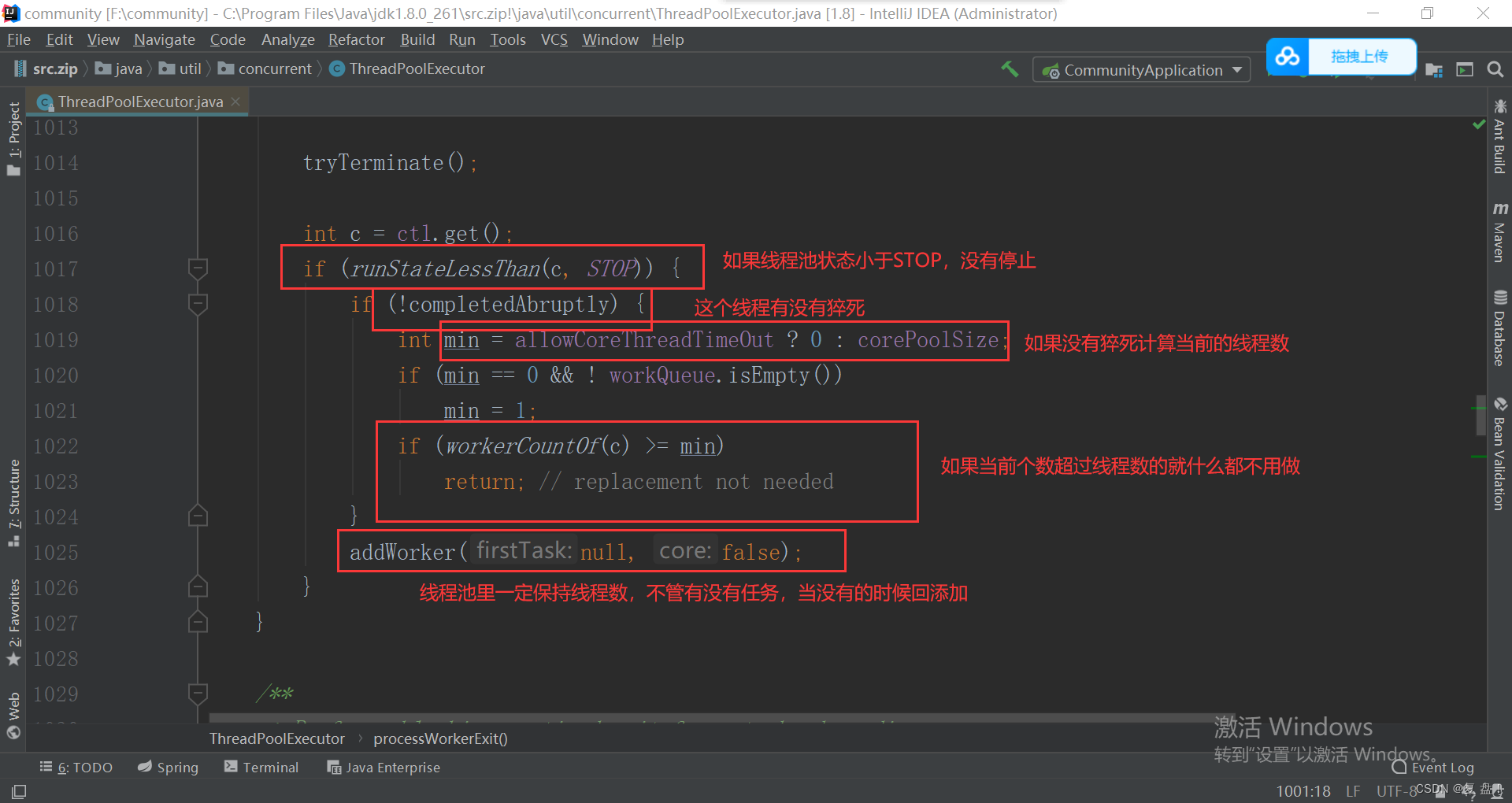Collapse the fold end marker at line 1027
1512x803 pixels.
[x=198, y=623]
